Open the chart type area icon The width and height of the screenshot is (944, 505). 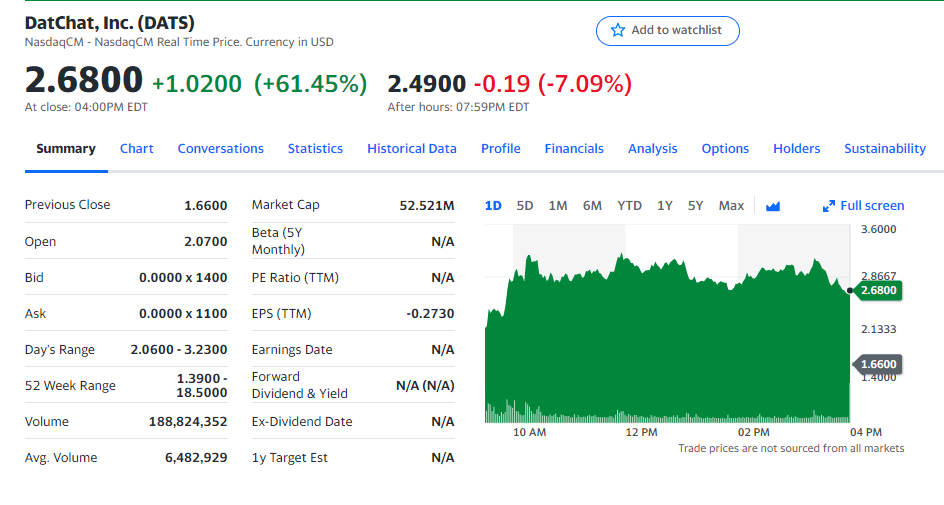[x=773, y=206]
